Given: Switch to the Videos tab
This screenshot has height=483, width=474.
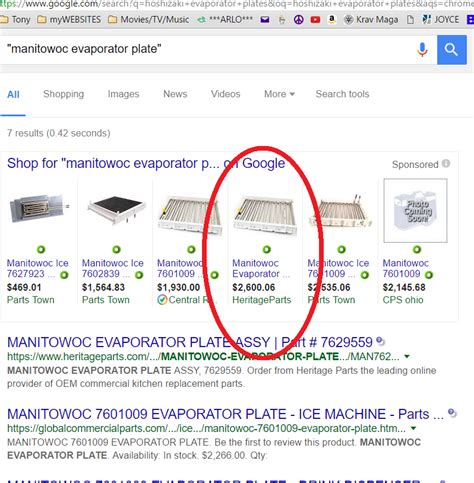Looking at the screenshot, I should click(x=225, y=94).
